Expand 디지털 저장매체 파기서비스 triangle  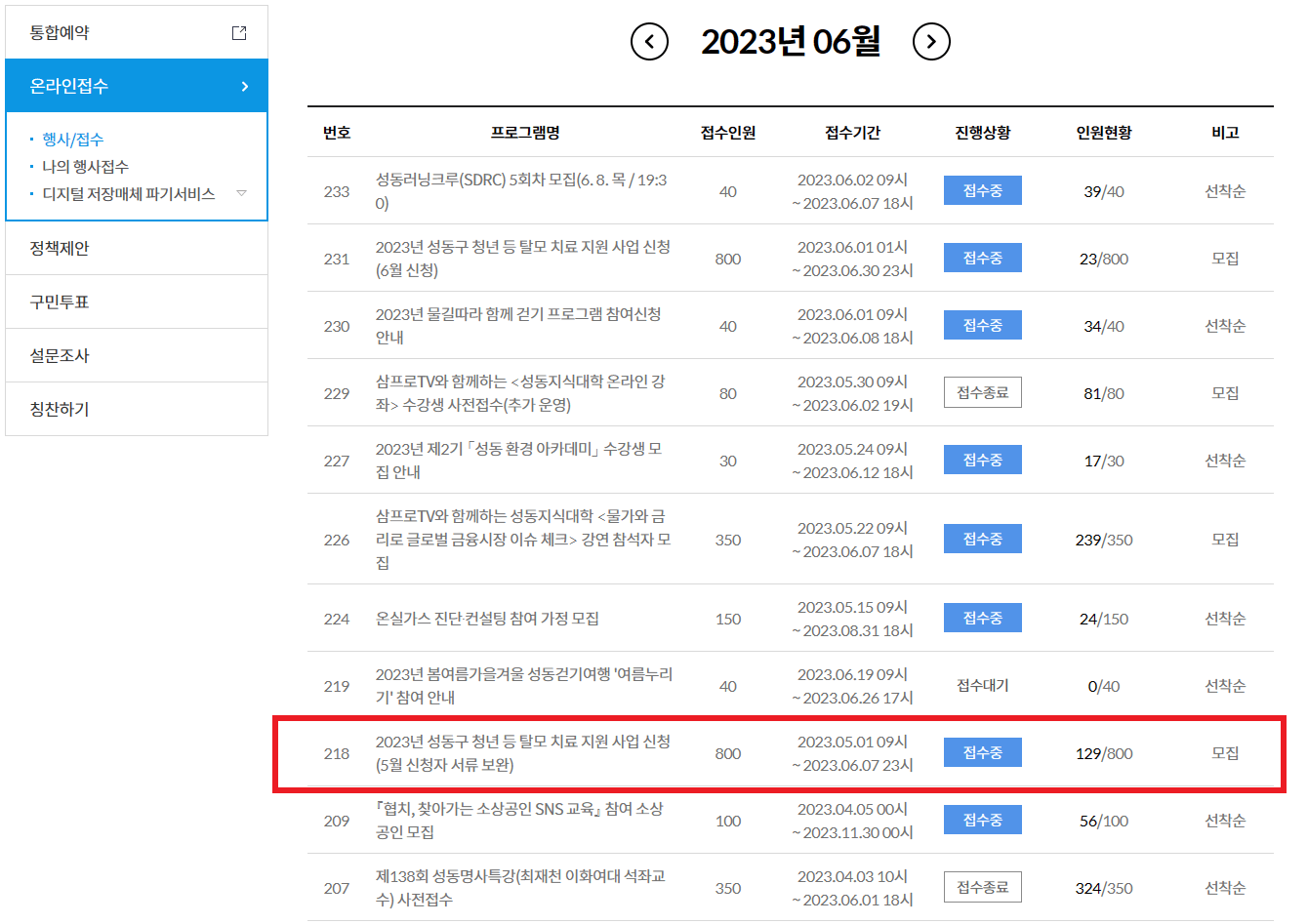(x=240, y=192)
